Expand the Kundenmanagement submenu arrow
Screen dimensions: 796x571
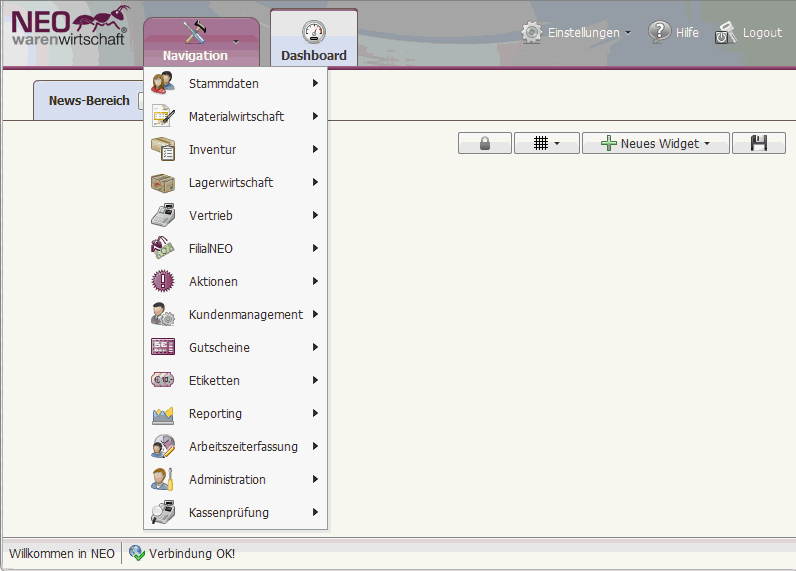click(315, 314)
